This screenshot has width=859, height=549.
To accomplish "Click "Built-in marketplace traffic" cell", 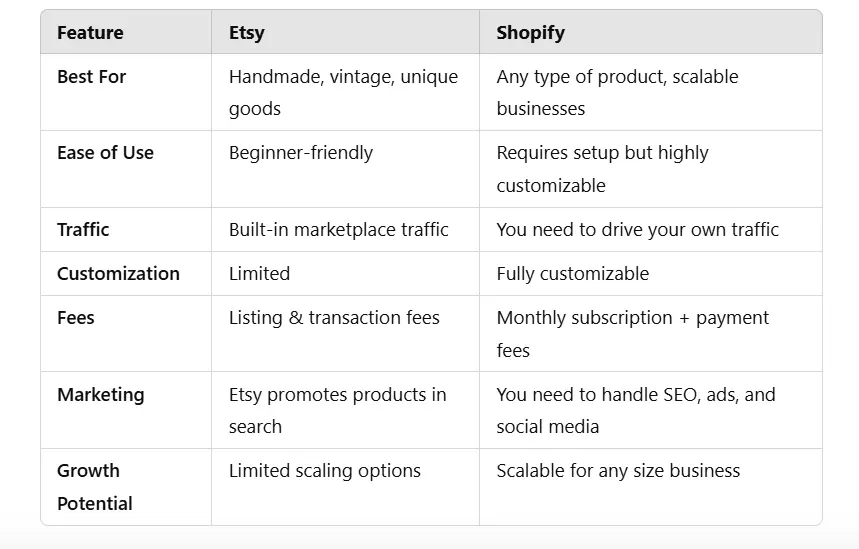I will [338, 229].
